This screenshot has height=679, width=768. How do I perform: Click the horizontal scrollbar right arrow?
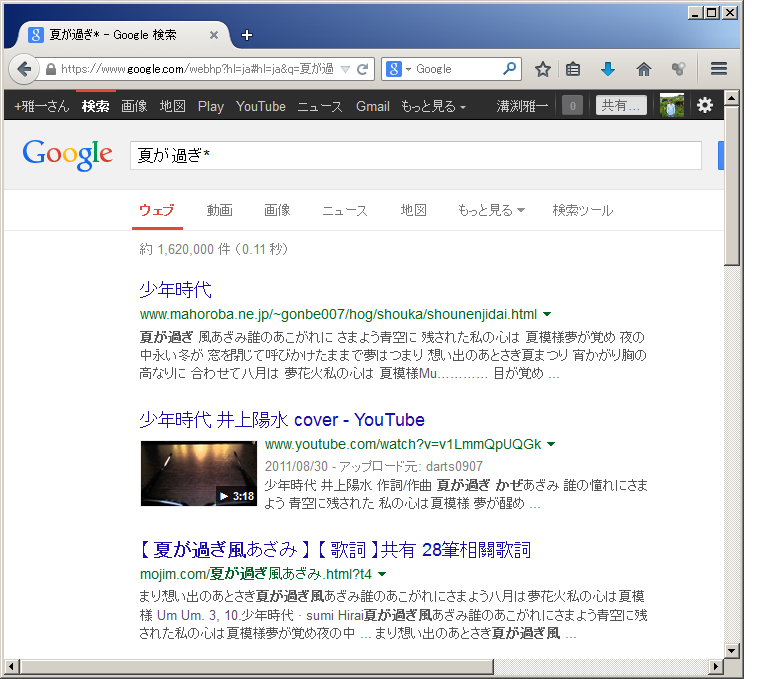point(716,666)
